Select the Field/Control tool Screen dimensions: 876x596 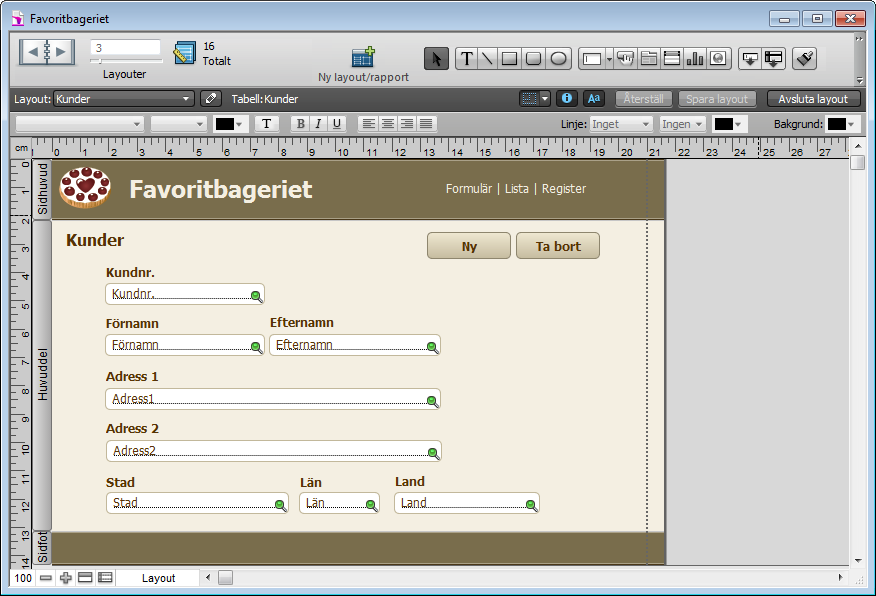click(592, 59)
